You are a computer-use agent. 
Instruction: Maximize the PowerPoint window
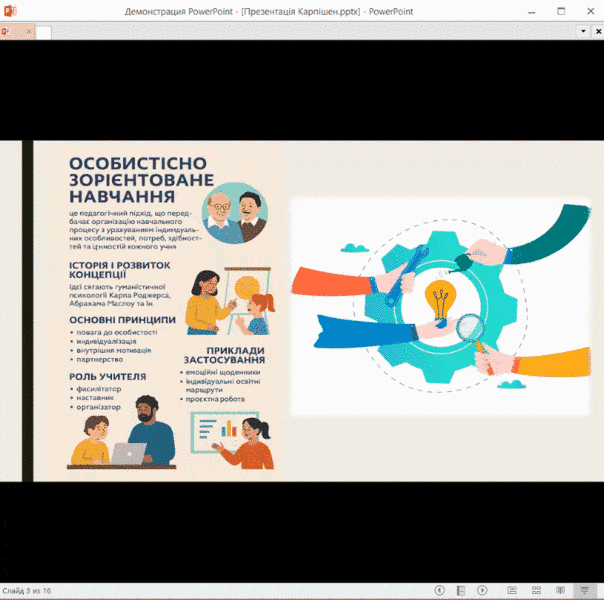tap(561, 11)
